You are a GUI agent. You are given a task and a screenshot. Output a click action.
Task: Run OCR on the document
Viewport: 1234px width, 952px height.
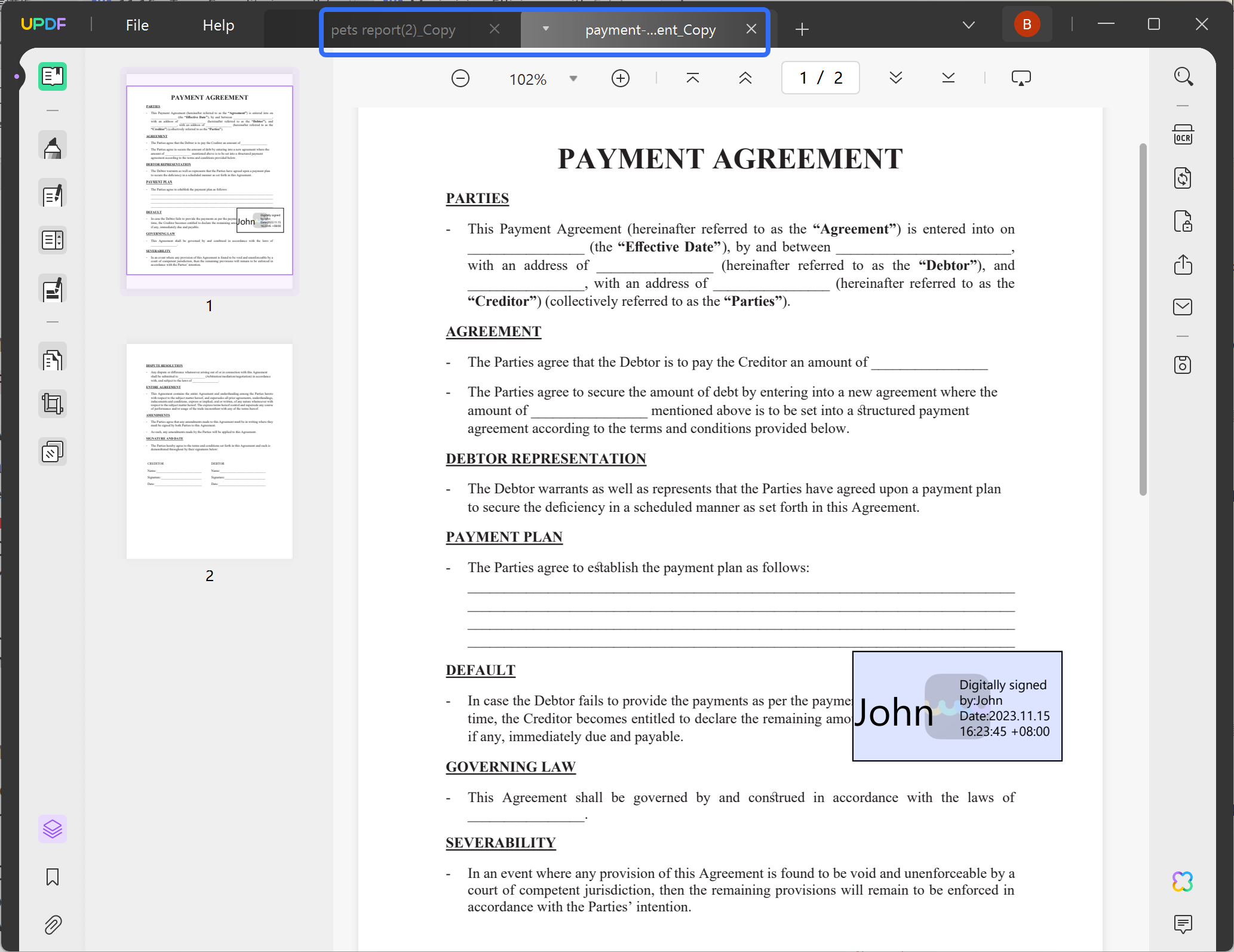(x=1183, y=134)
